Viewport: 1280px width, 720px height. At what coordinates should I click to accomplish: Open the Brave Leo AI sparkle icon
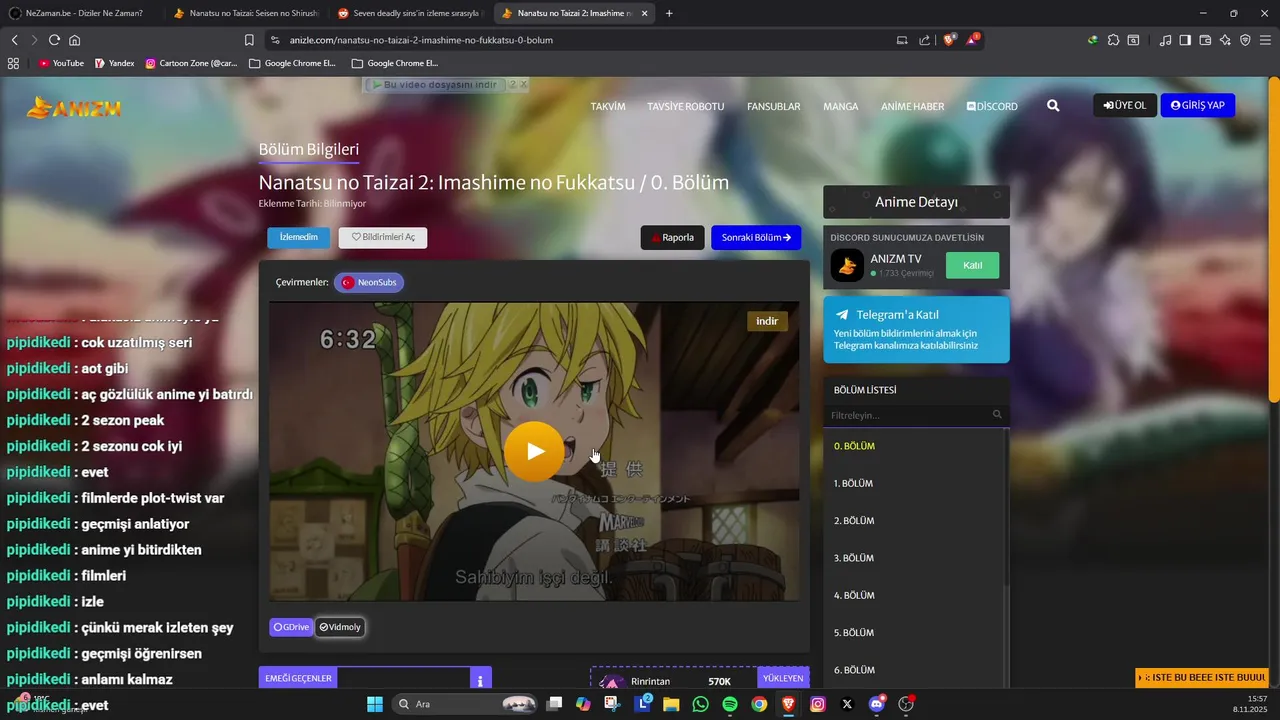(1225, 40)
